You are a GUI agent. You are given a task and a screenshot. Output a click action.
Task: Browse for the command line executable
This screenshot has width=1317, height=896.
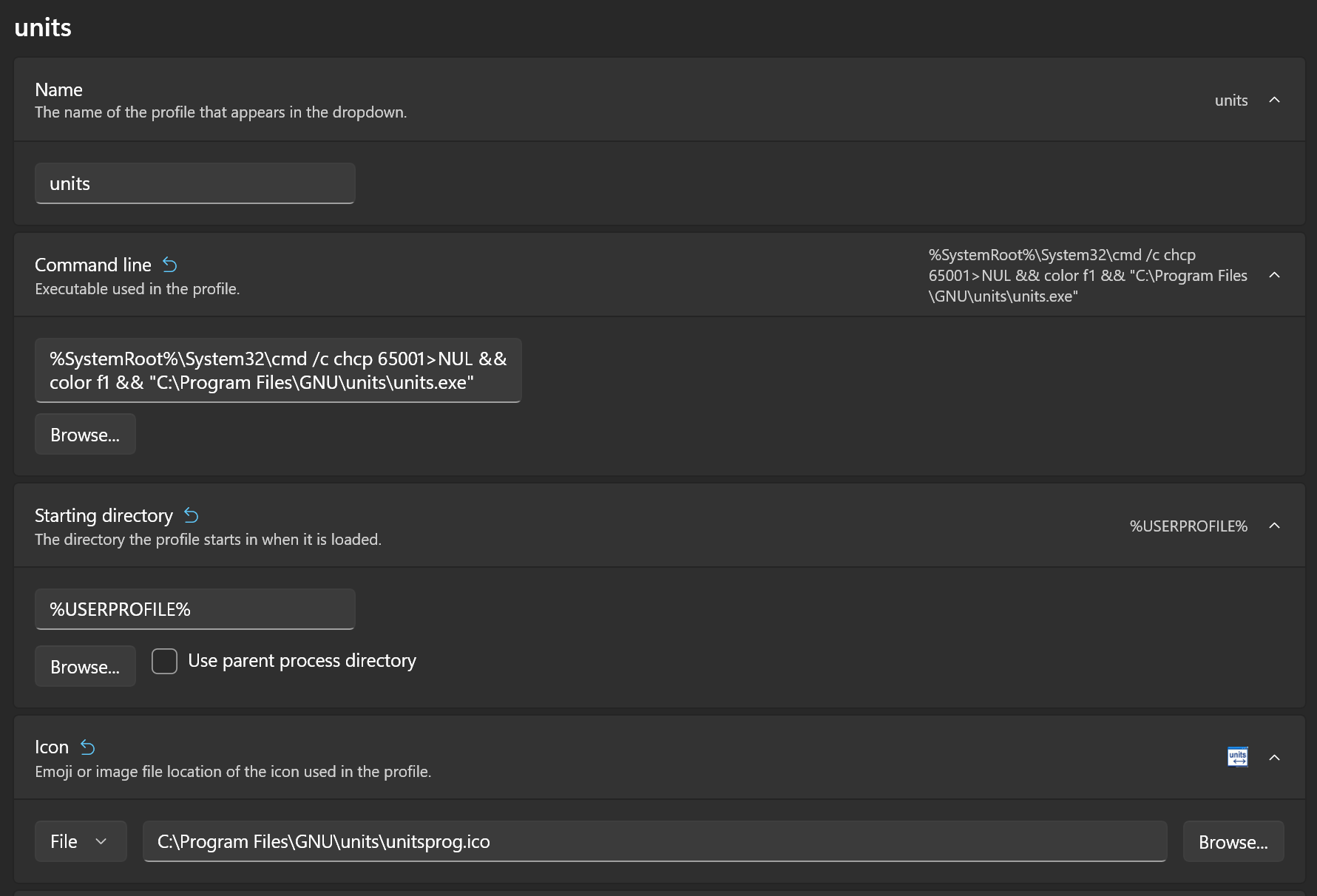(x=85, y=435)
